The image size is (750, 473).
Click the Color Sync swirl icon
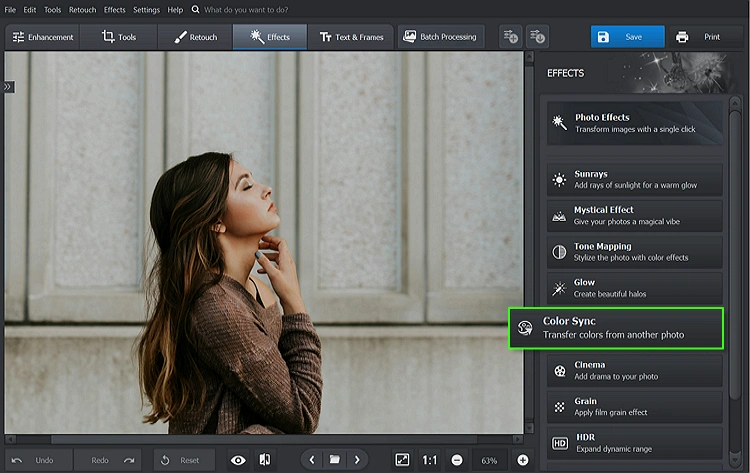525,328
